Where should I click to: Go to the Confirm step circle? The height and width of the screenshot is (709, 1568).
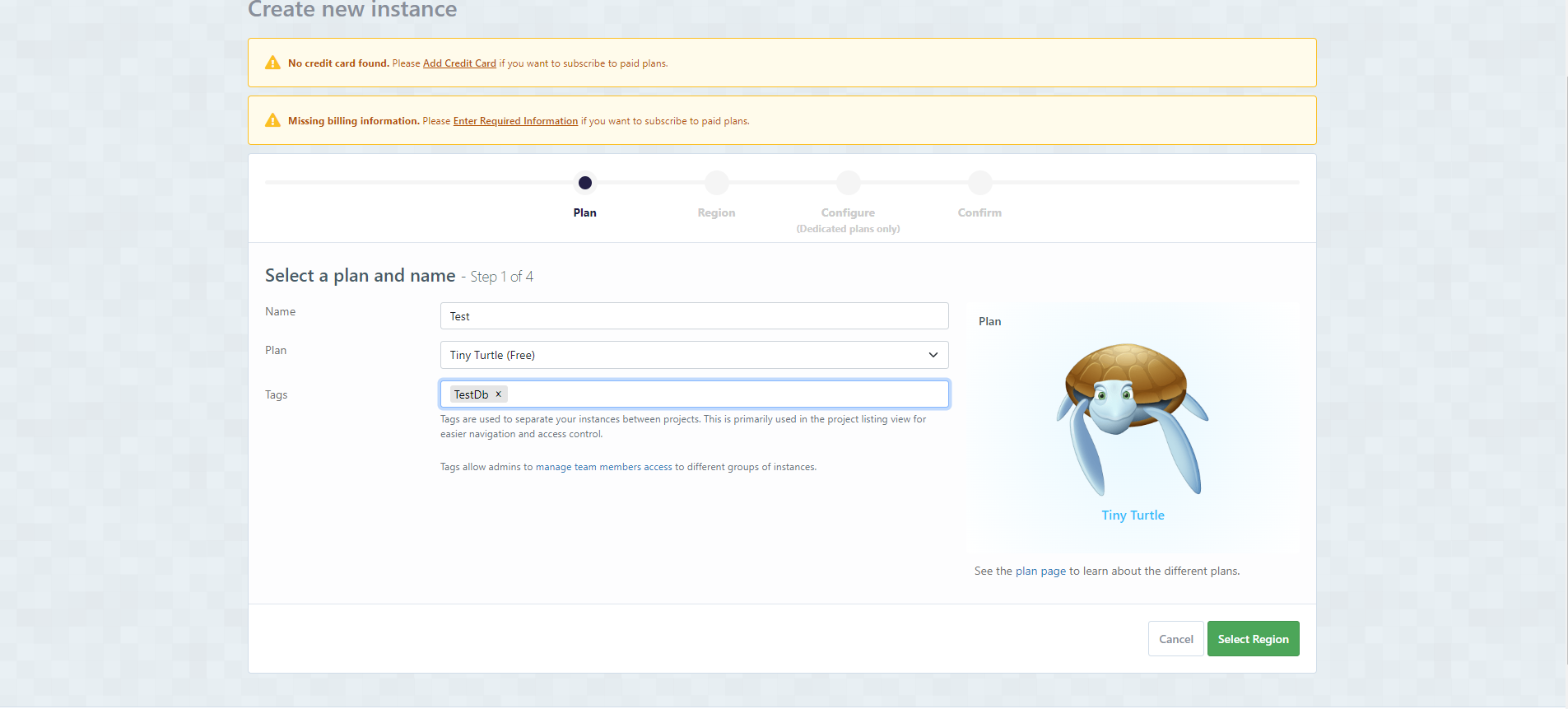coord(980,183)
